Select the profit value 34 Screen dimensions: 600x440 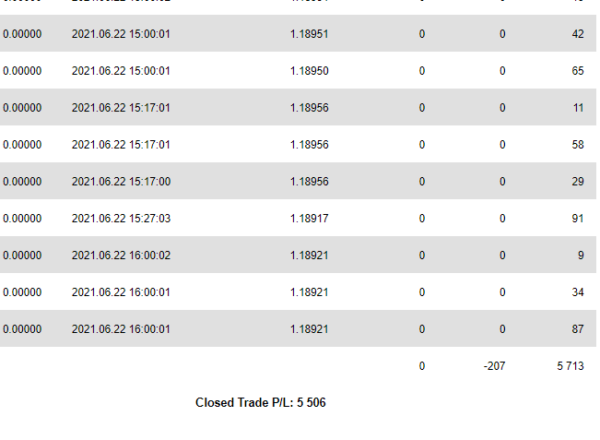578,292
